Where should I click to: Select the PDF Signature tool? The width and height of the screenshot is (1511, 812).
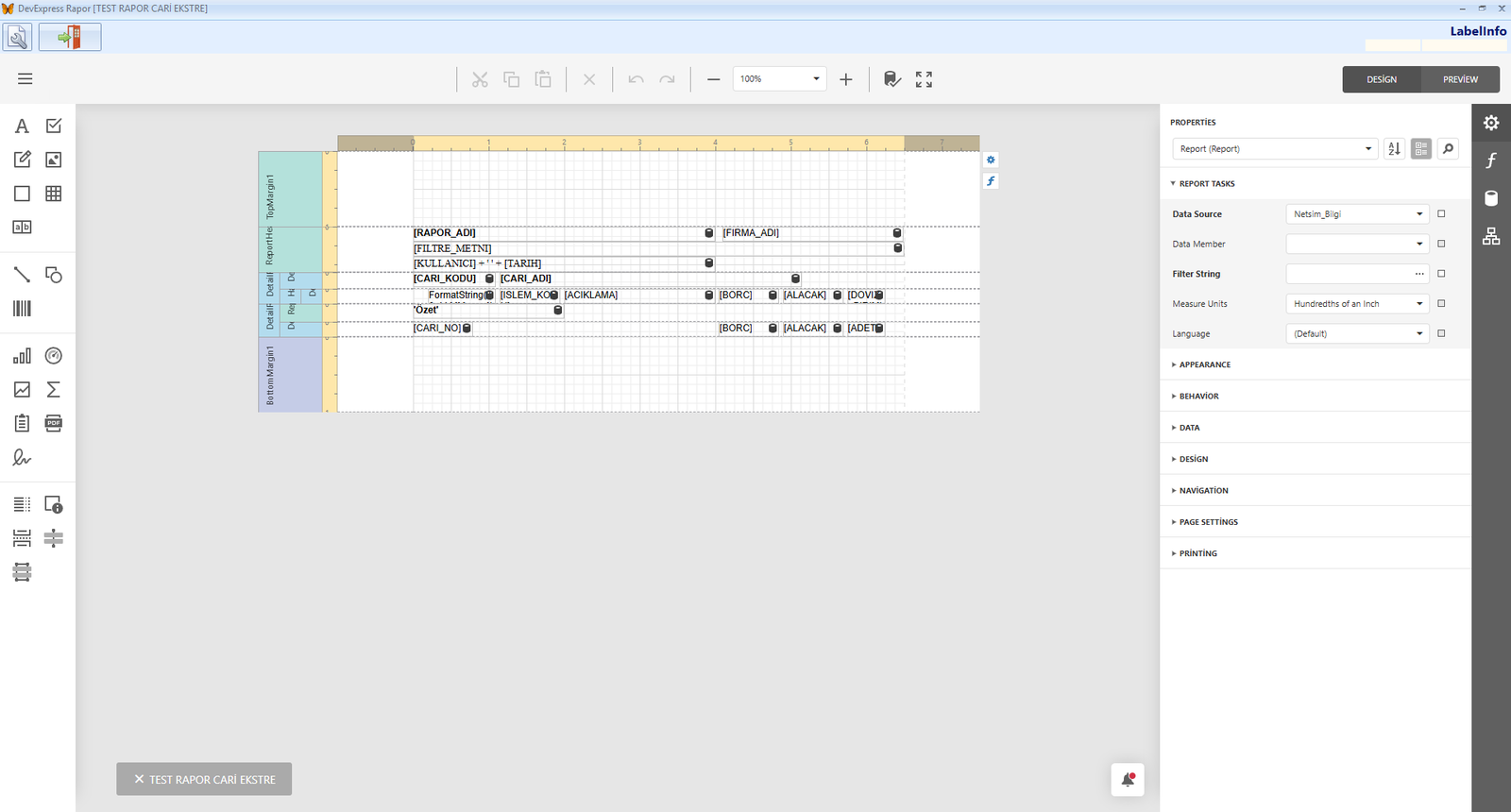(22, 458)
